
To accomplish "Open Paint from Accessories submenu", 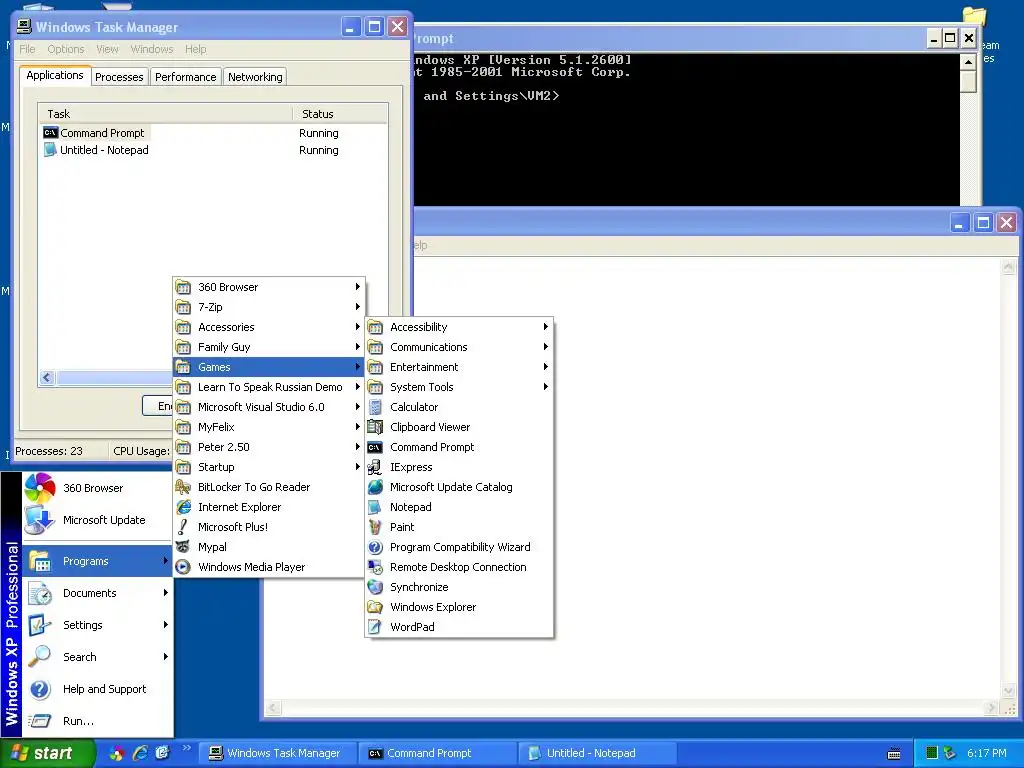I will click(x=460, y=527).
